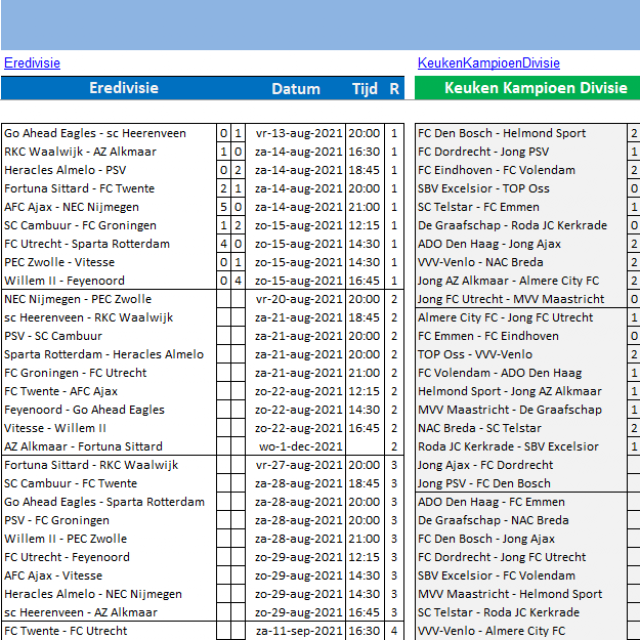
Task: Select the green Keuken Kampioen Divisie header
Action: (x=536, y=88)
